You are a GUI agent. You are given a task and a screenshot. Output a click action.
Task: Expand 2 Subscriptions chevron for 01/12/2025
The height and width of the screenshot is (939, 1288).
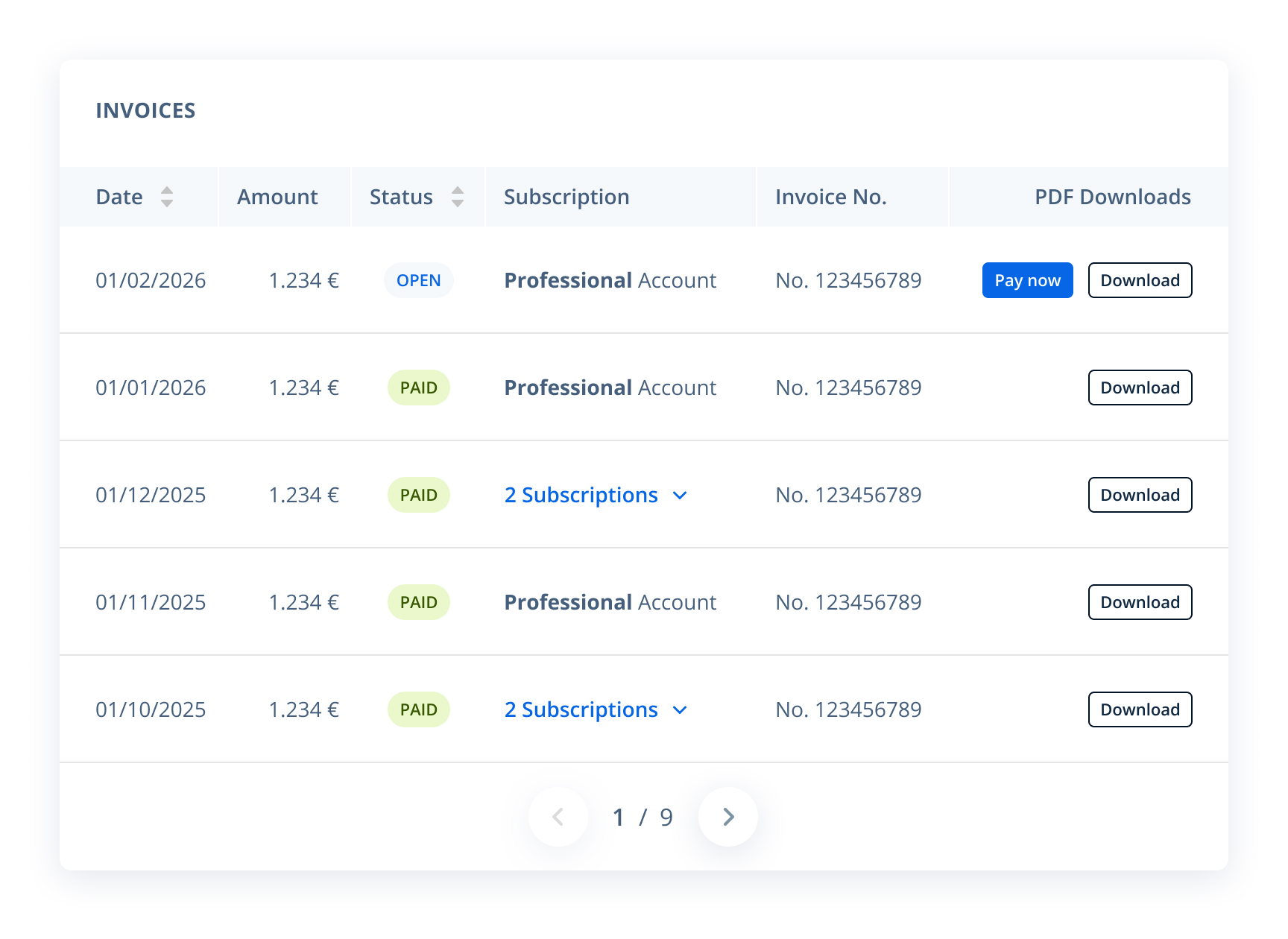pyautogui.click(x=680, y=496)
